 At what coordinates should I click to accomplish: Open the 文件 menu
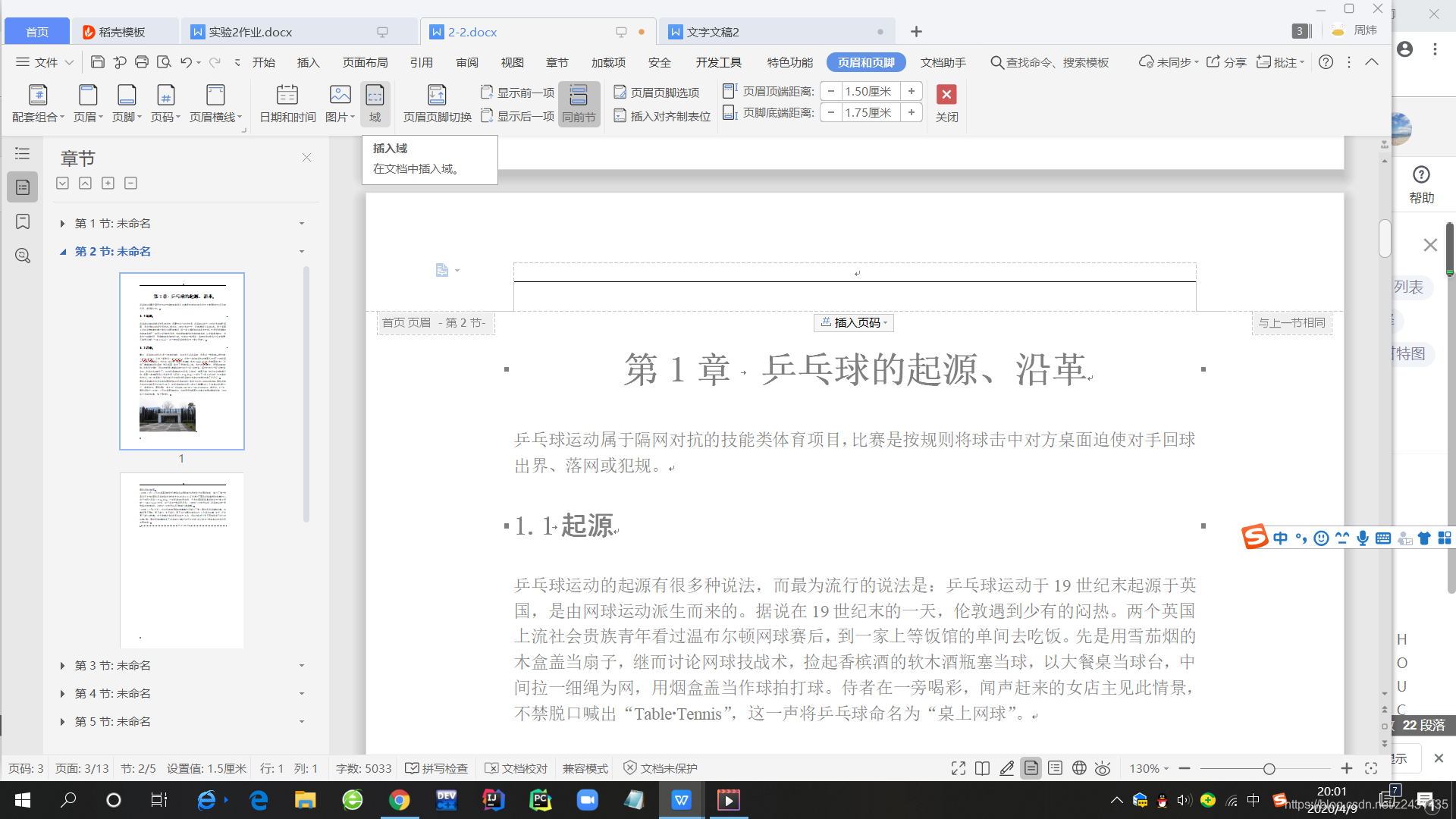(45, 62)
